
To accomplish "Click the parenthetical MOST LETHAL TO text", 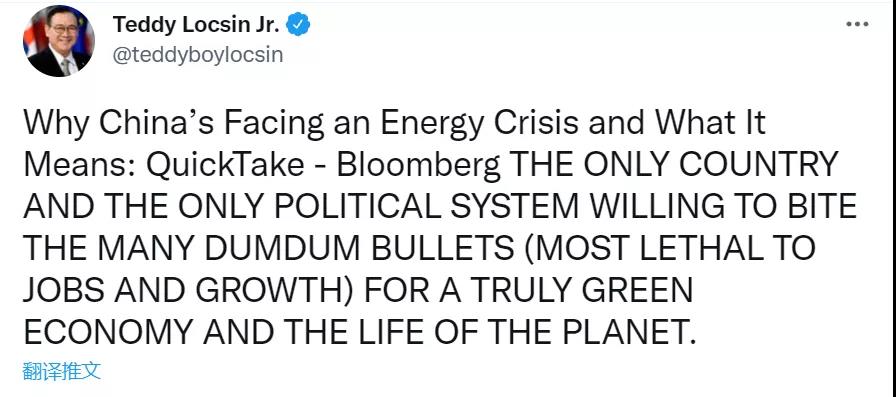I will pos(669,248).
